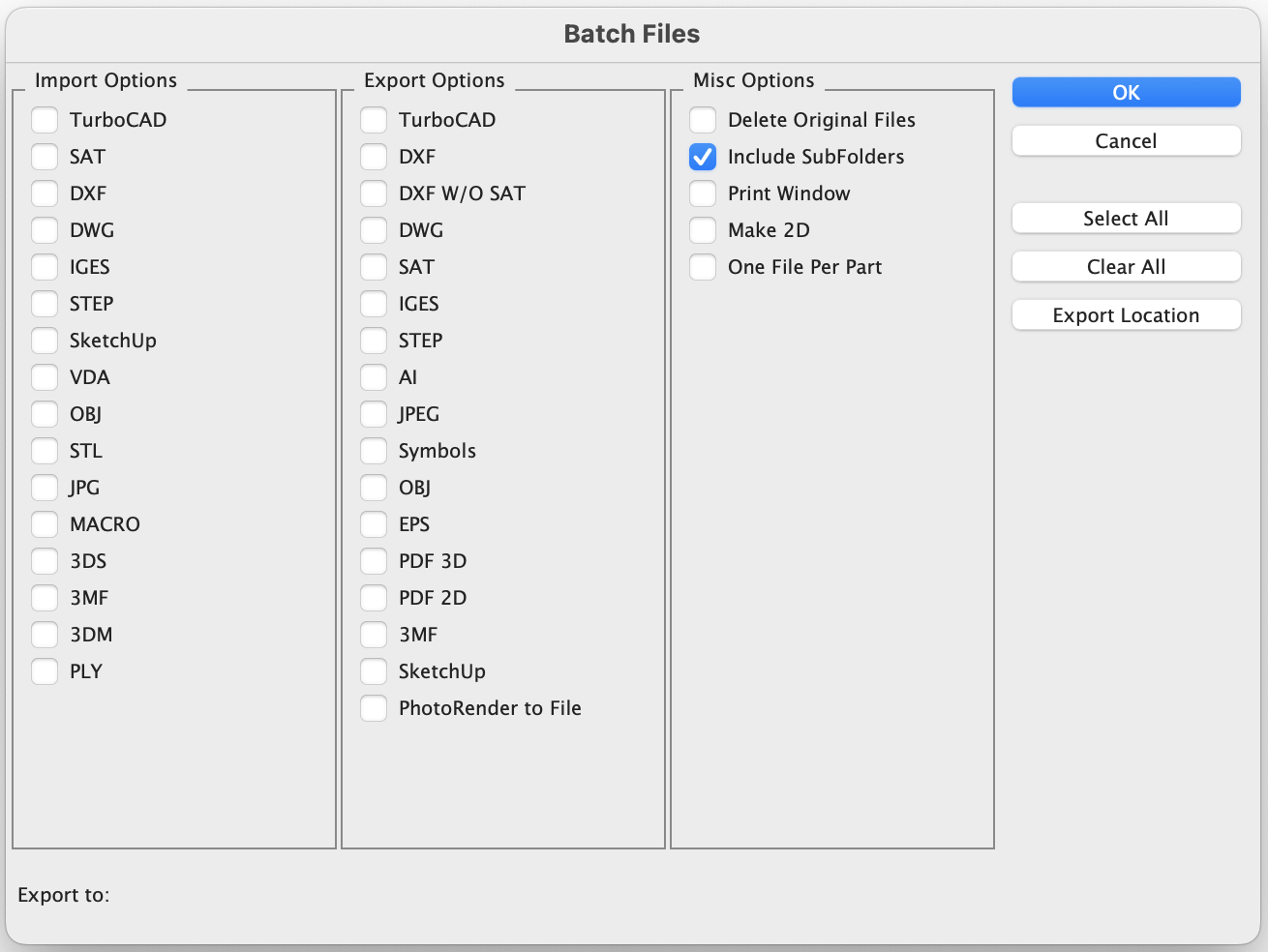Check the PDF 3D export option
The image size is (1268, 952).
(374, 561)
